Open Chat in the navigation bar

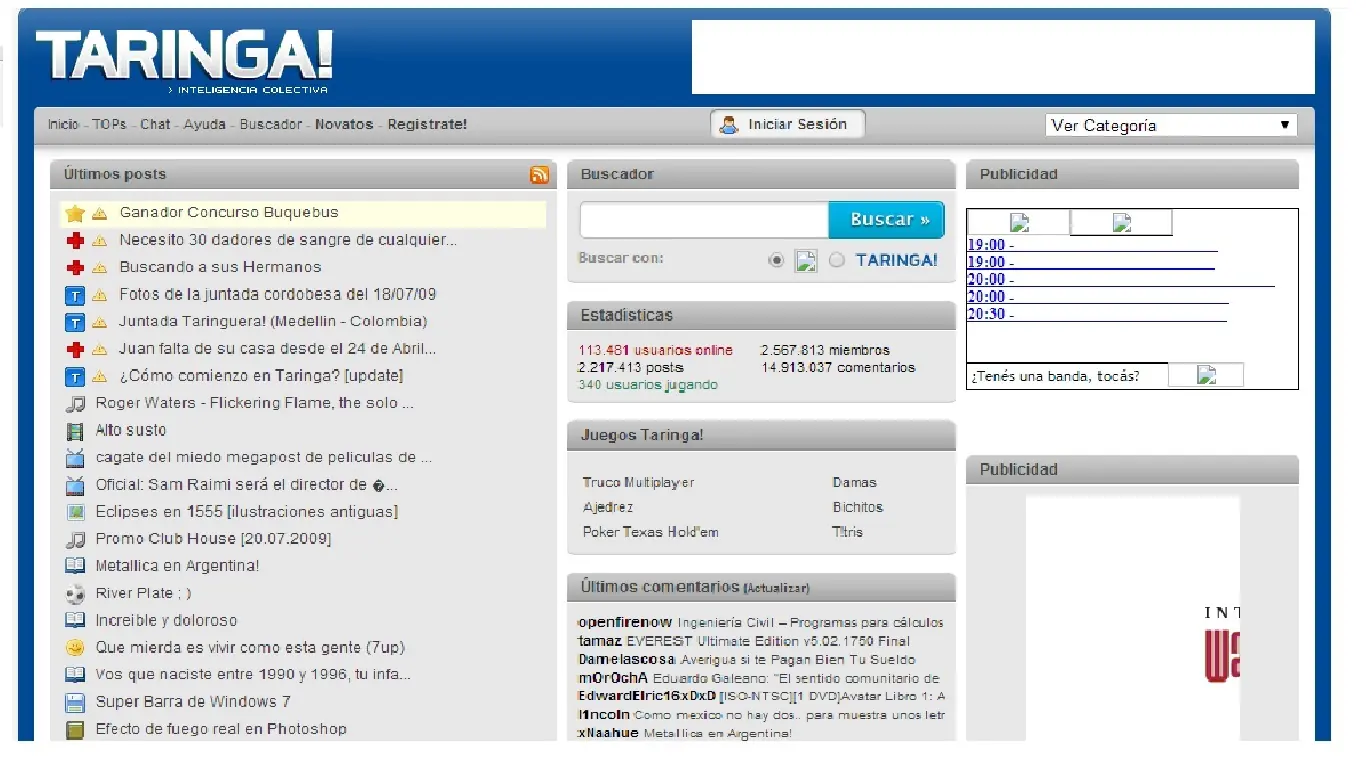tap(155, 125)
